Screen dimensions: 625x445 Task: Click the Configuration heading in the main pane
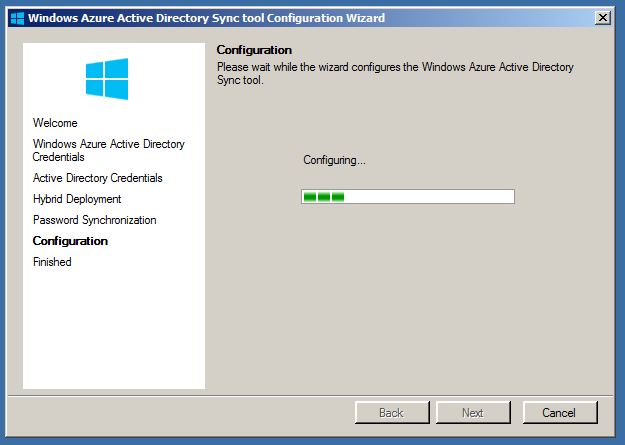click(254, 50)
